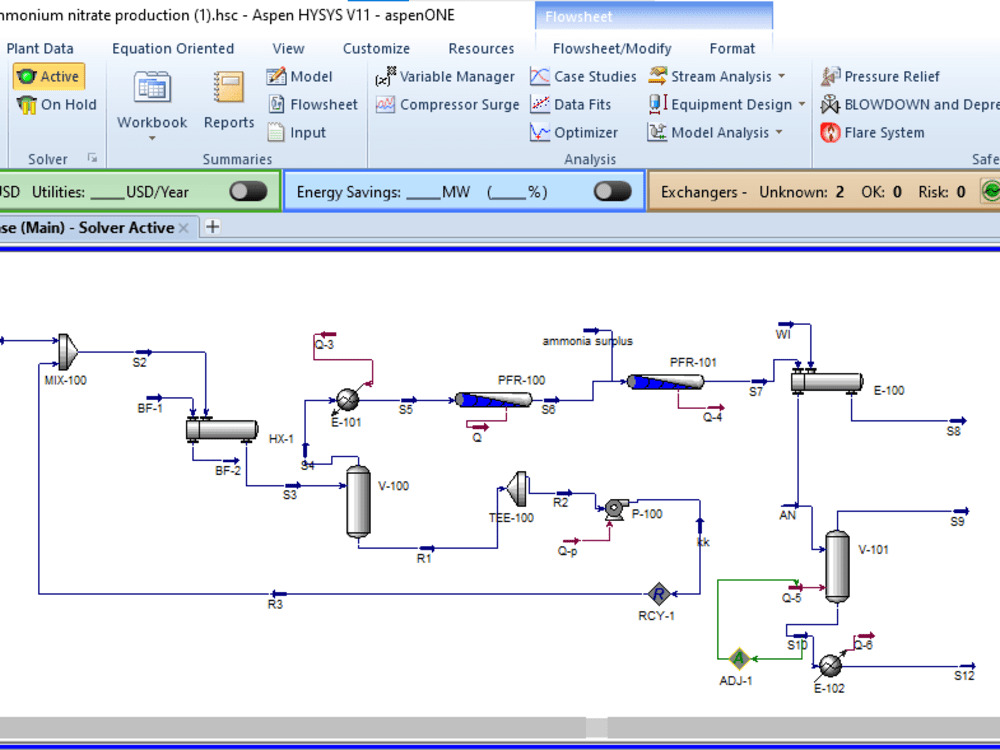This screenshot has height=750, width=1000.
Task: Open Compressor Surge analysis
Action: coord(448,105)
